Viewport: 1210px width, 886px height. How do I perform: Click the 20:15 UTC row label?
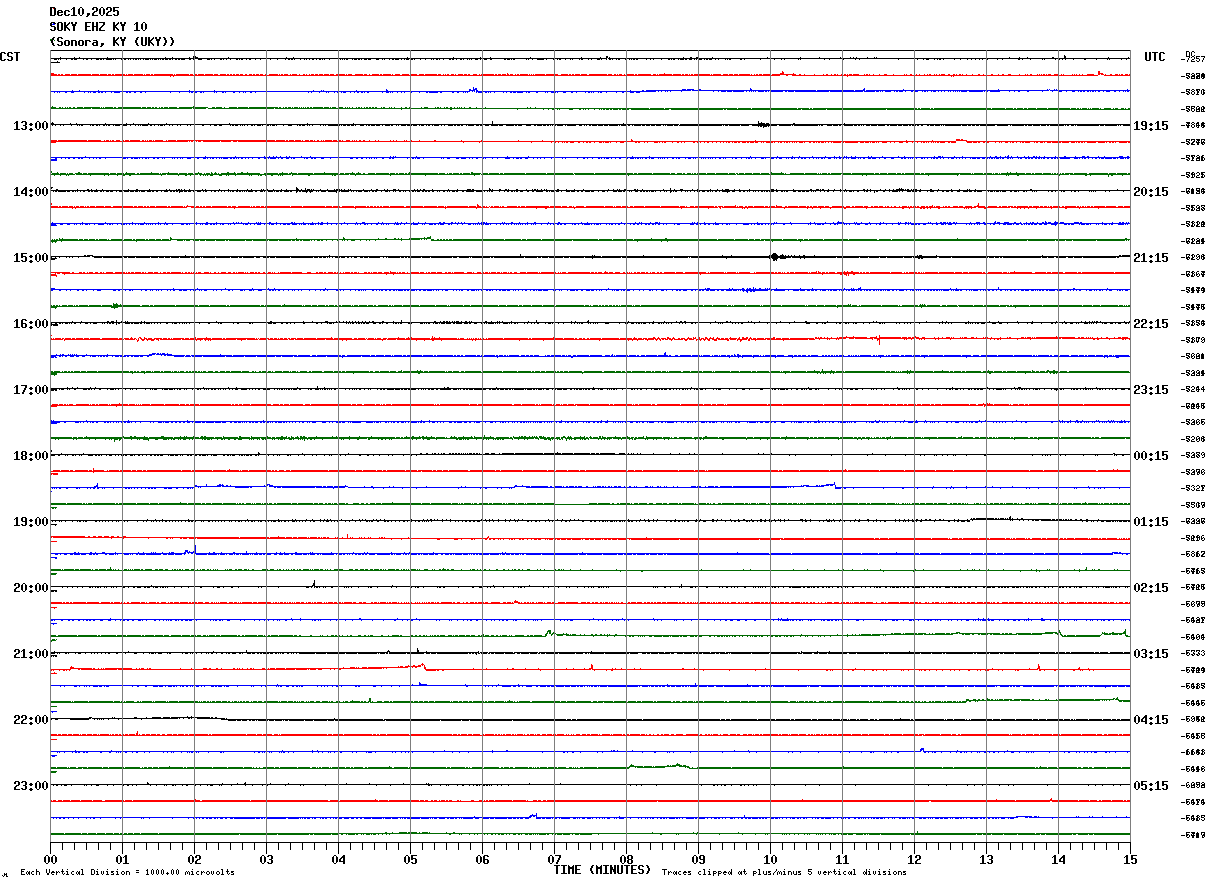coord(1151,192)
